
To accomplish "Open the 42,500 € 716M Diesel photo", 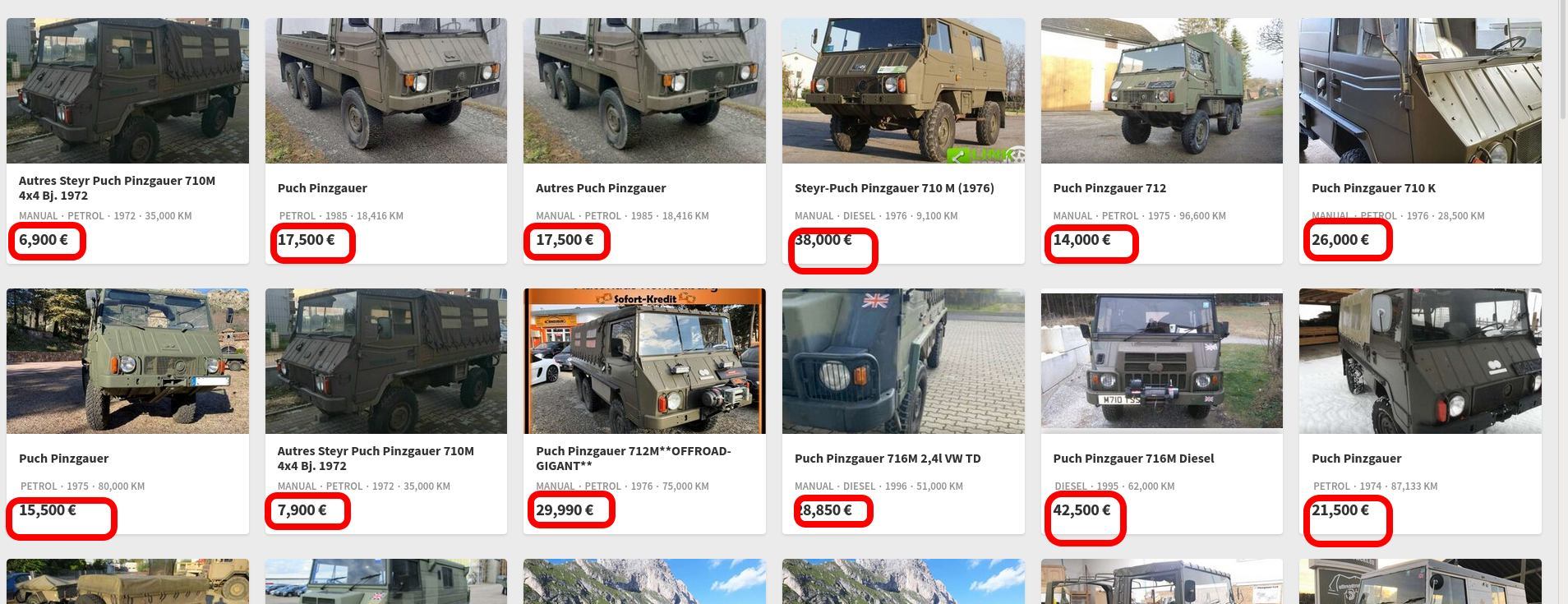I will (1162, 361).
